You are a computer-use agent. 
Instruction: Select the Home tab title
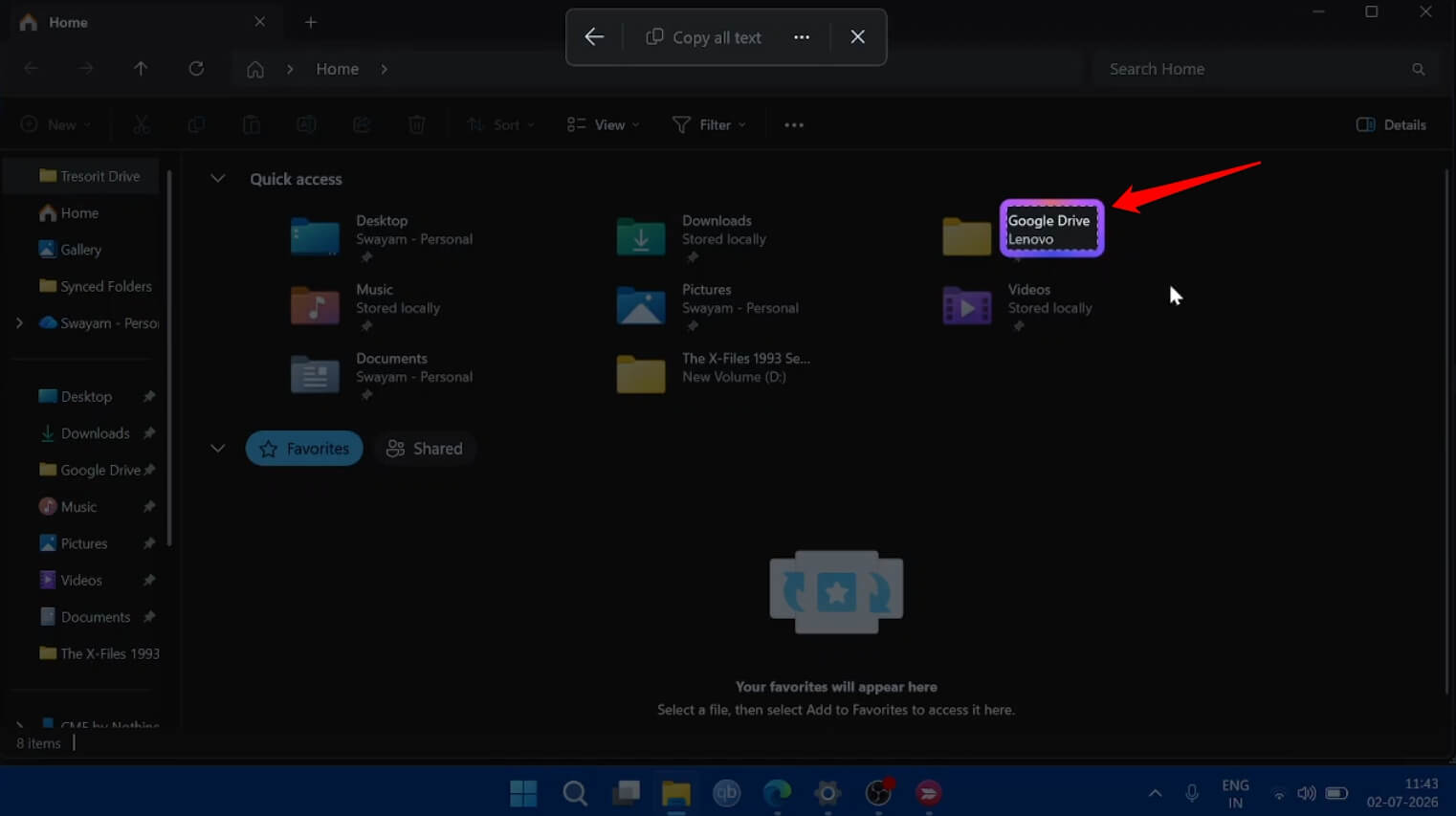coord(68,22)
